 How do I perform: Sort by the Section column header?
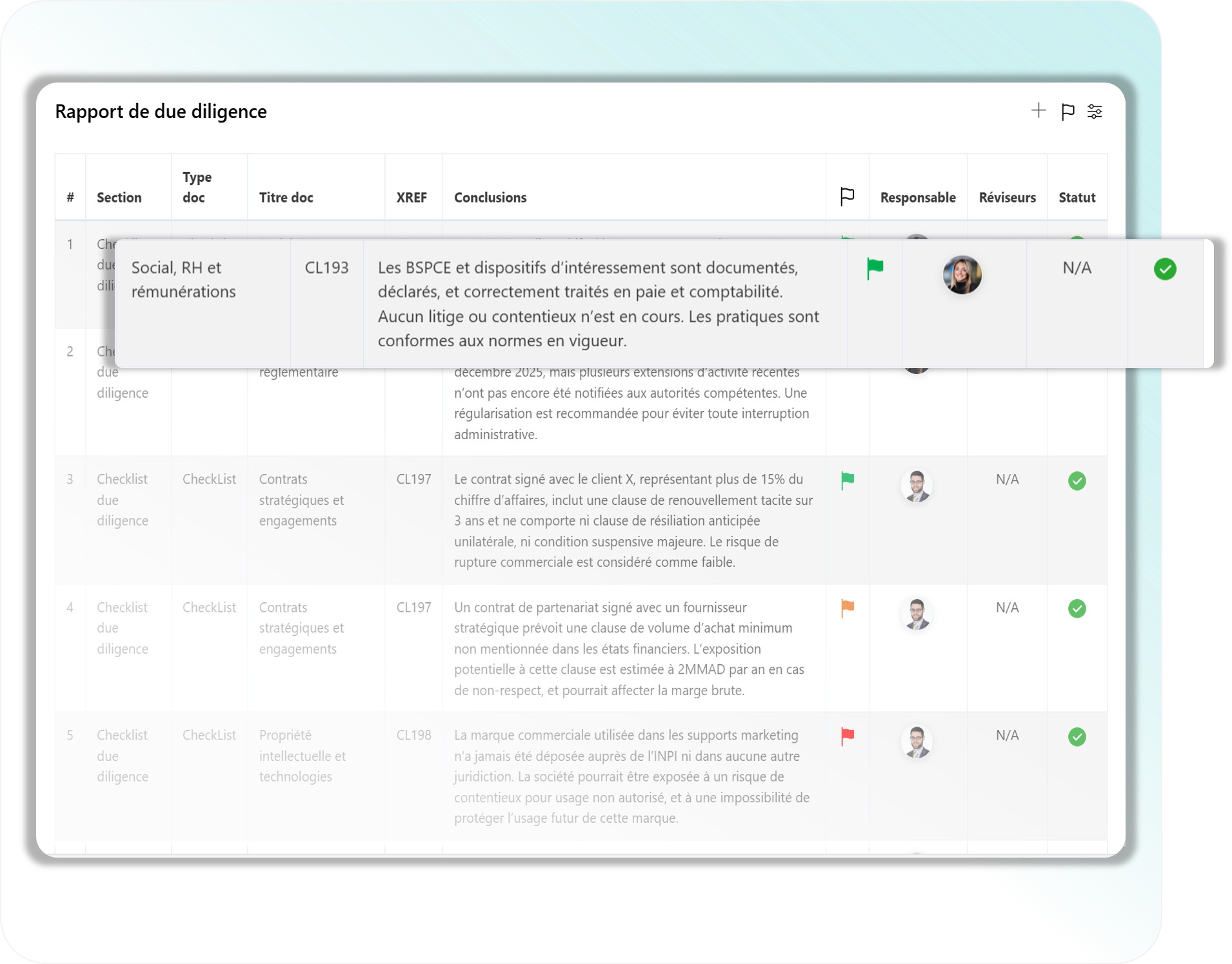(119, 197)
